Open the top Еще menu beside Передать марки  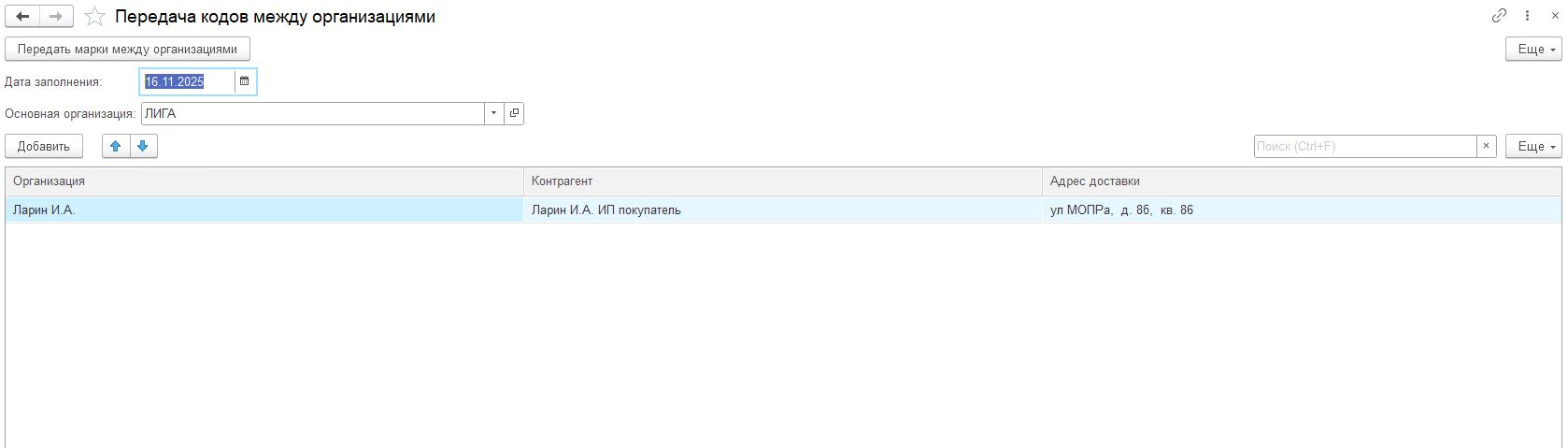pyautogui.click(x=1533, y=49)
